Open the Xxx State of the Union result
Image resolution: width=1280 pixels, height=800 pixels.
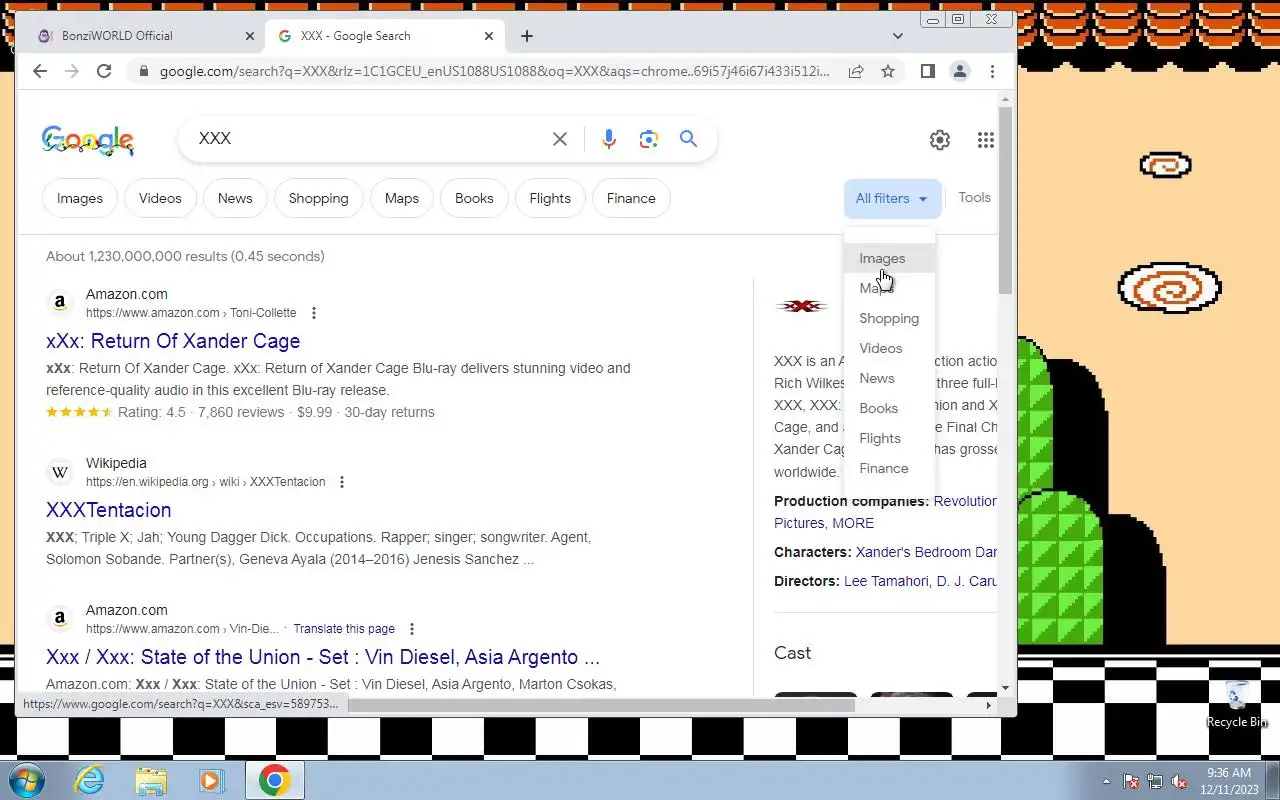pyautogui.click(x=323, y=657)
